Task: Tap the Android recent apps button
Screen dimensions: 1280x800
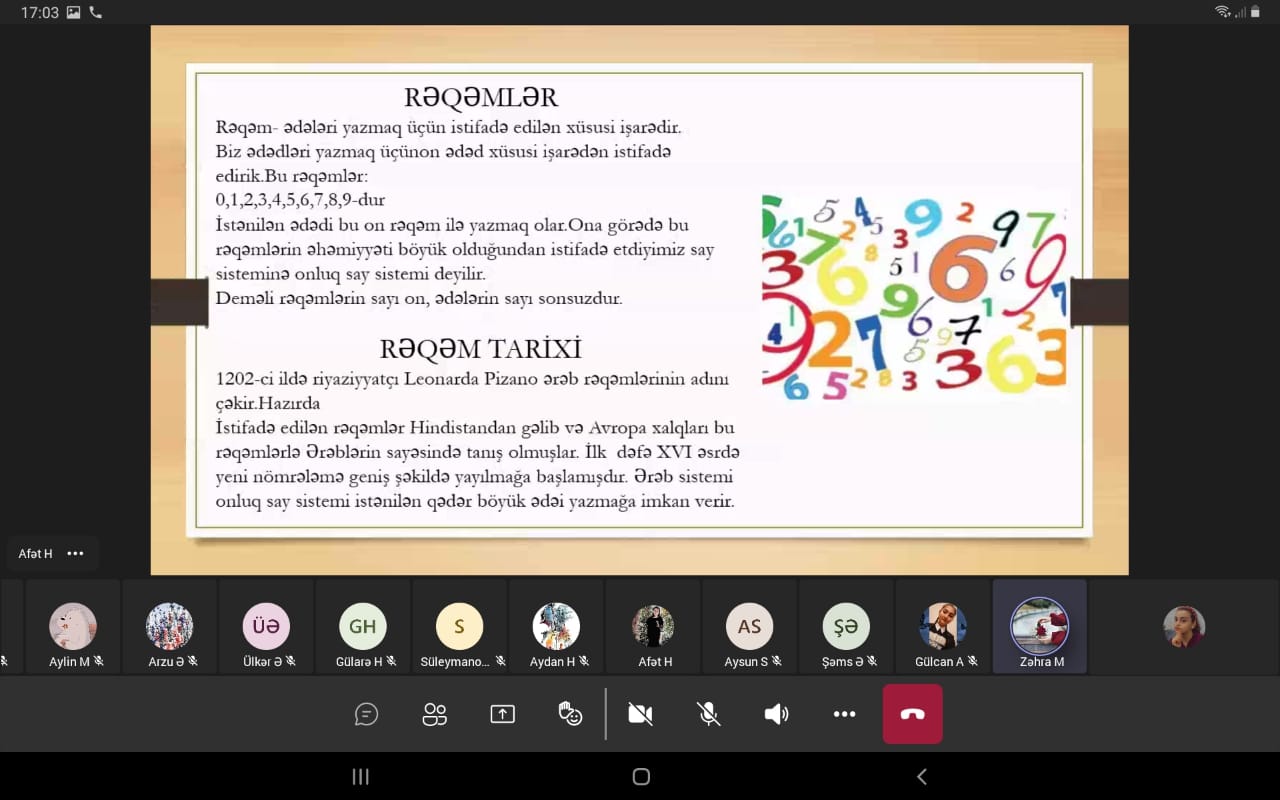Action: [361, 777]
